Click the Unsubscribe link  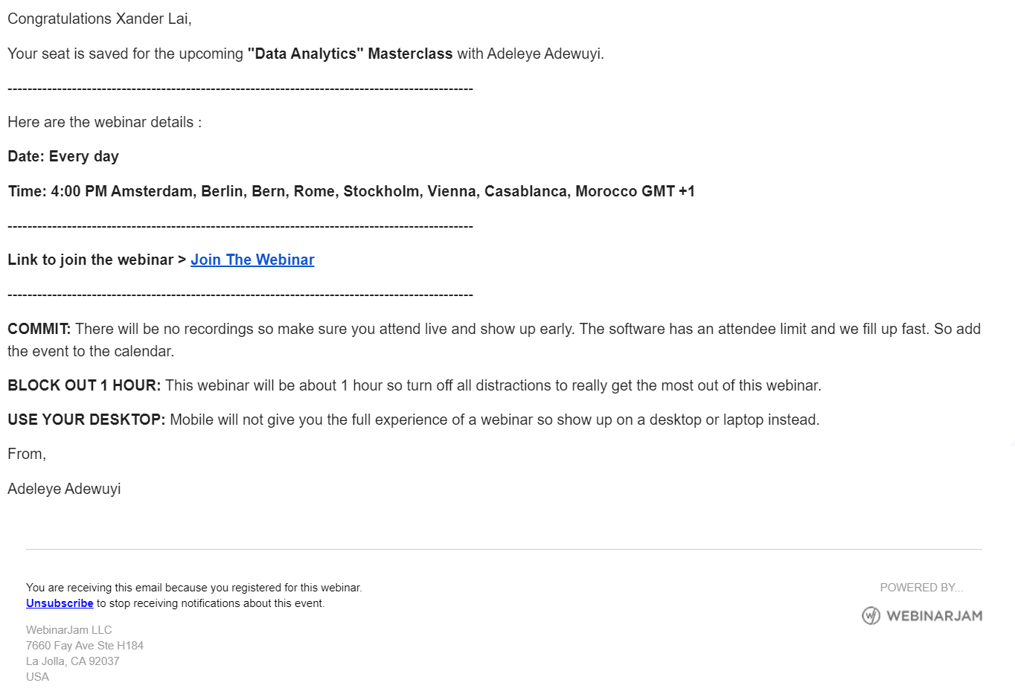(x=59, y=604)
